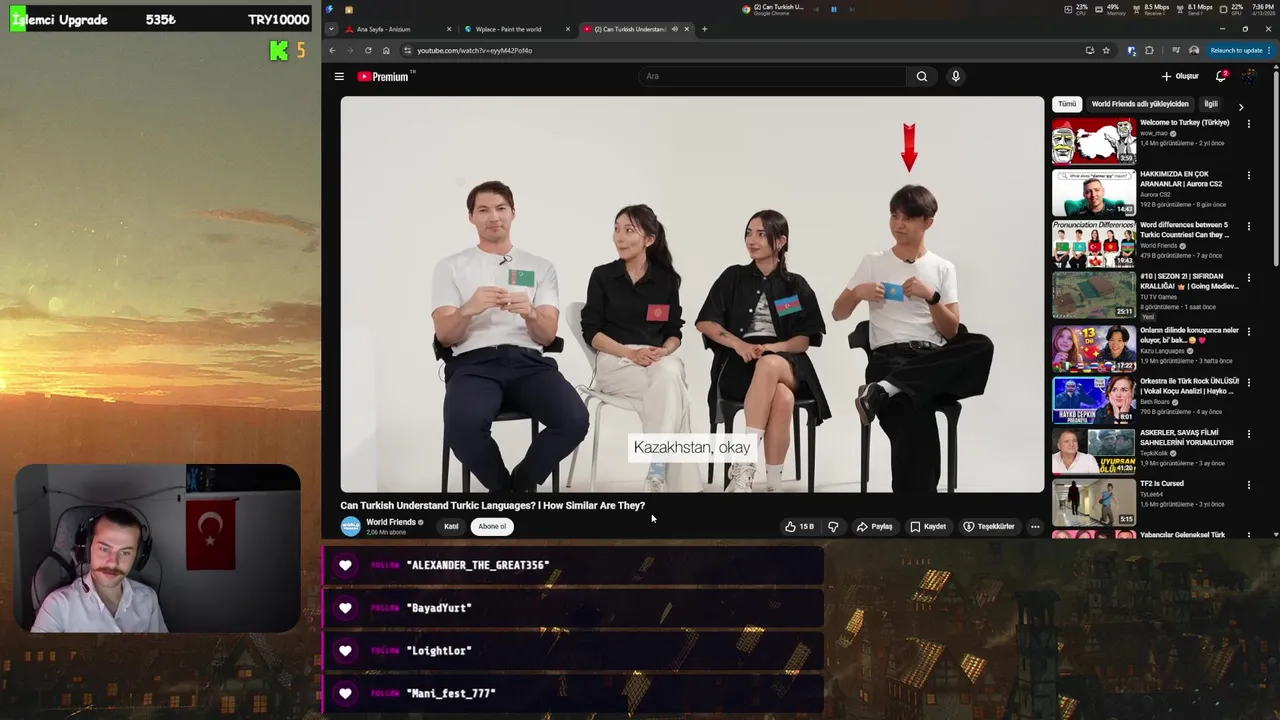The height and width of the screenshot is (720, 1280).
Task: Bookmark this page with star icon
Action: pos(1106,50)
